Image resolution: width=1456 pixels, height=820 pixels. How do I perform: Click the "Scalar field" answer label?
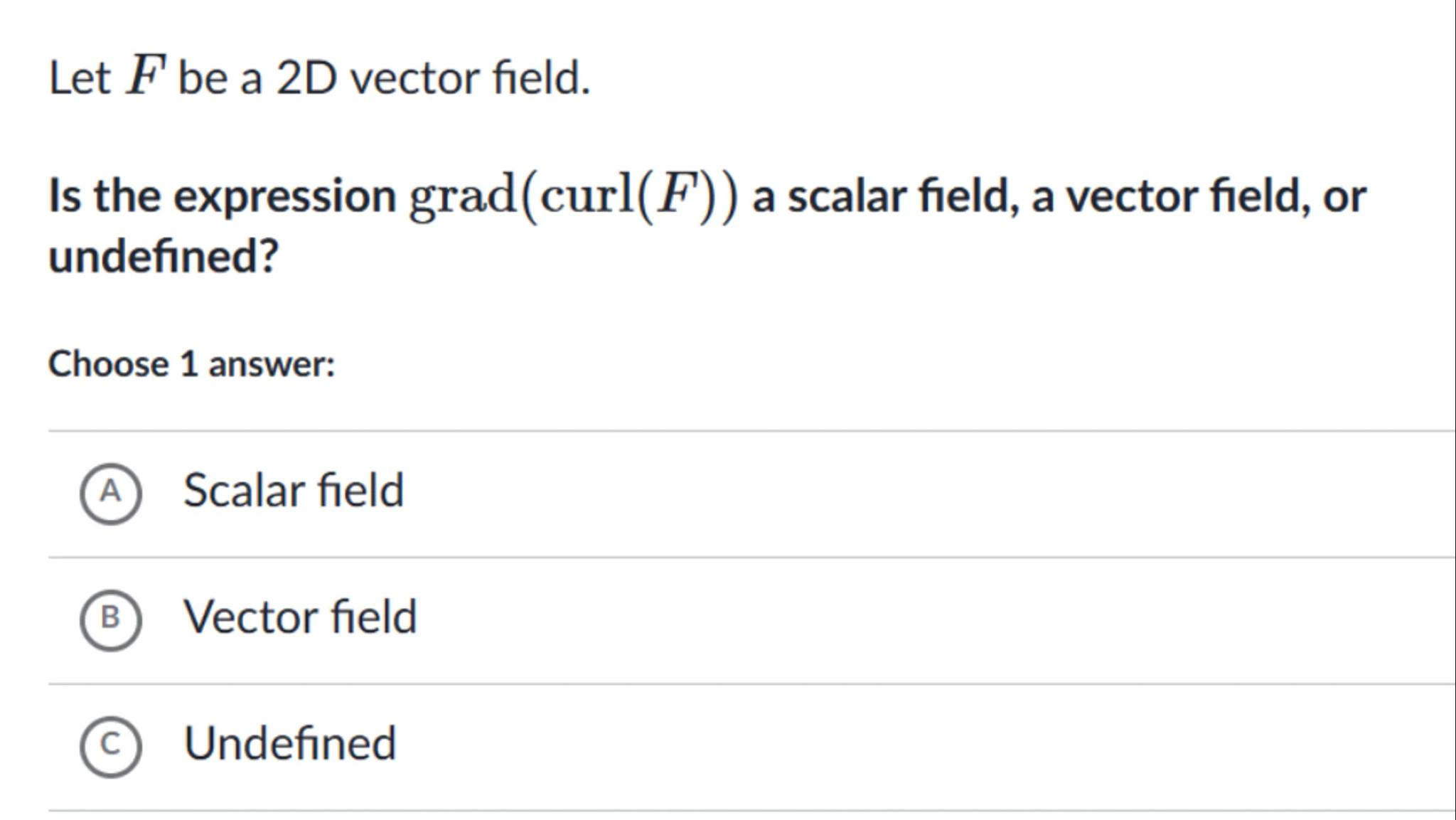293,491
